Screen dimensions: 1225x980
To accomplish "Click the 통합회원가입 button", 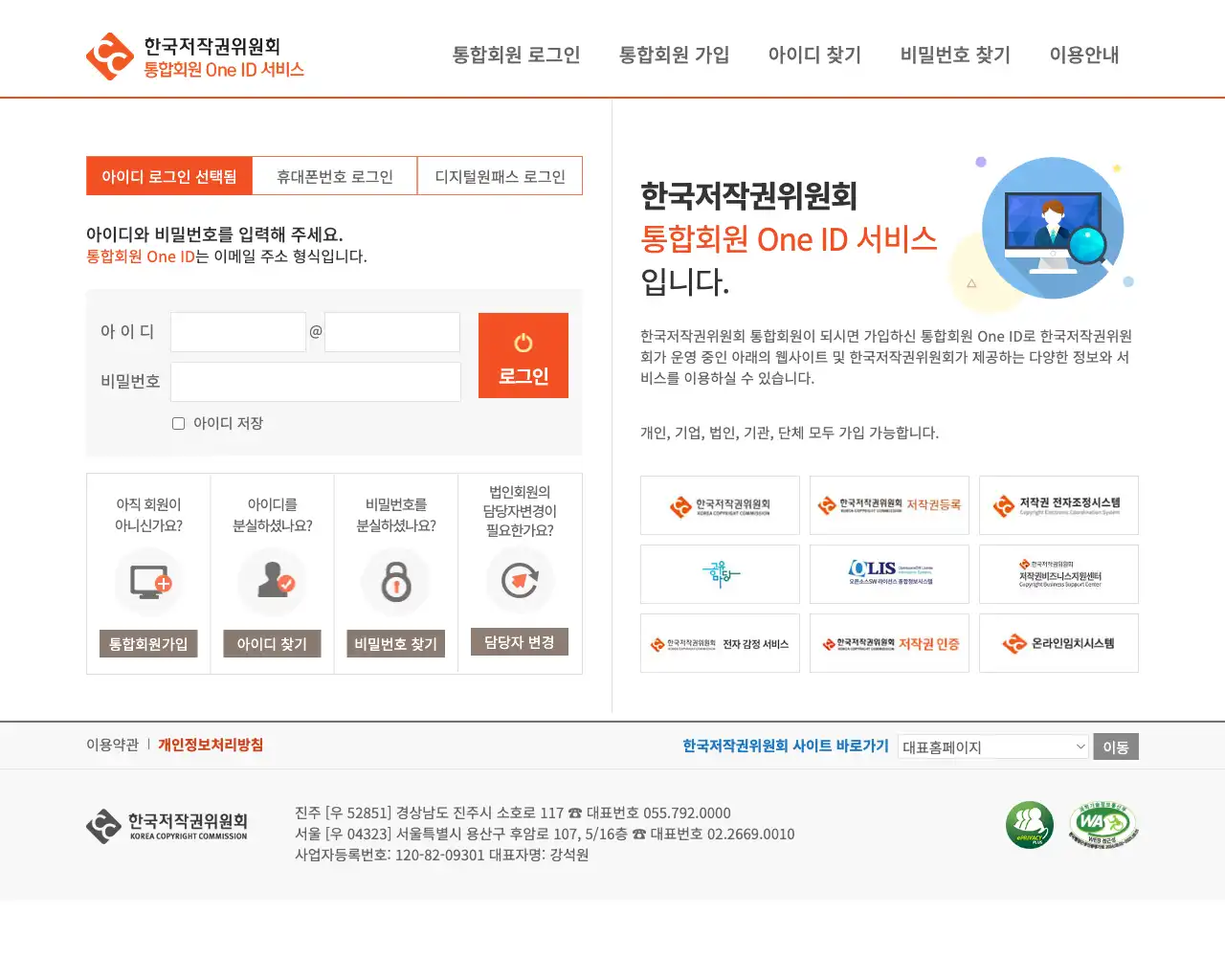I will point(148,644).
